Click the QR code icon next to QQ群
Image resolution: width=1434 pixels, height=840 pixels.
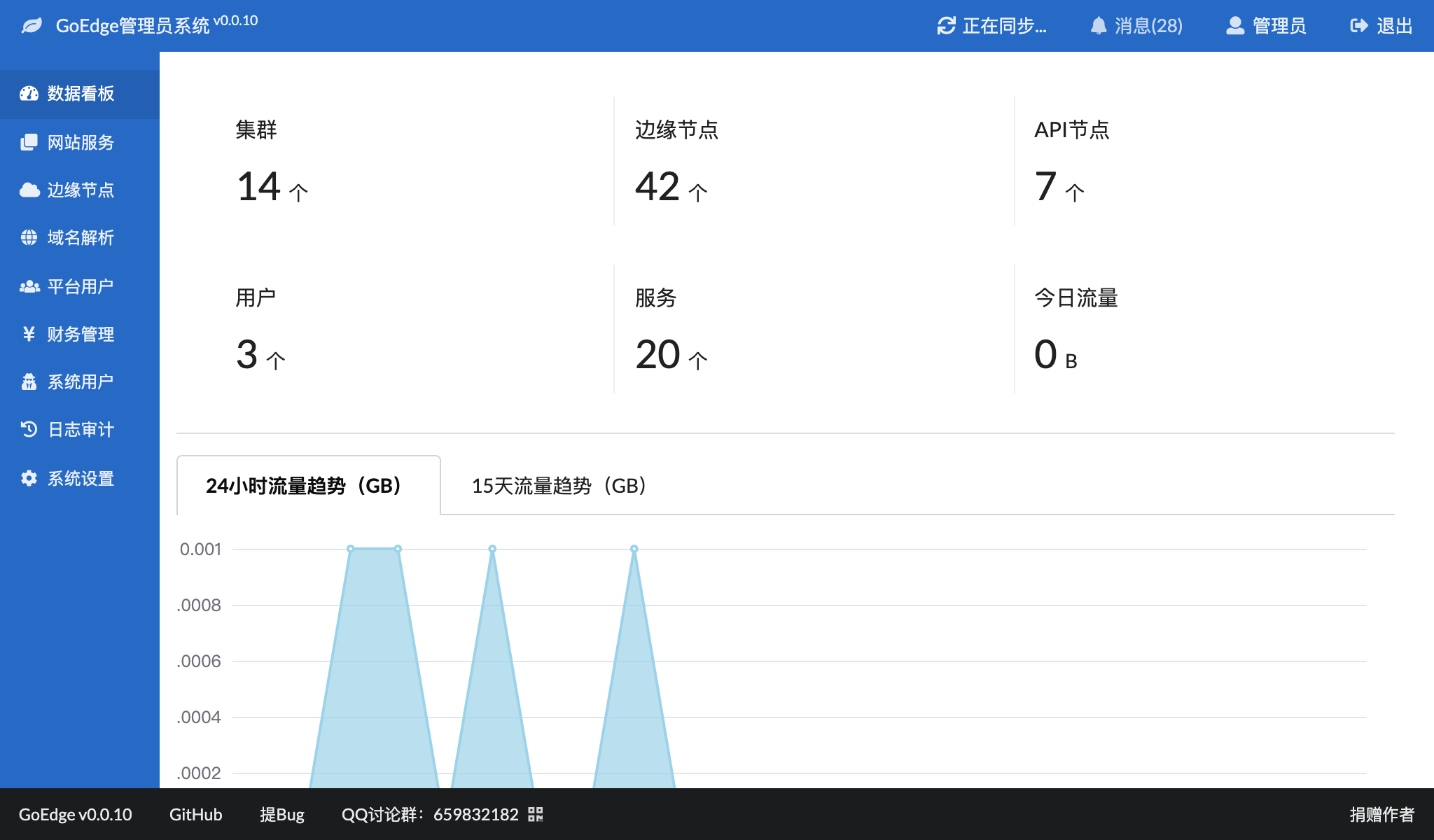click(535, 814)
